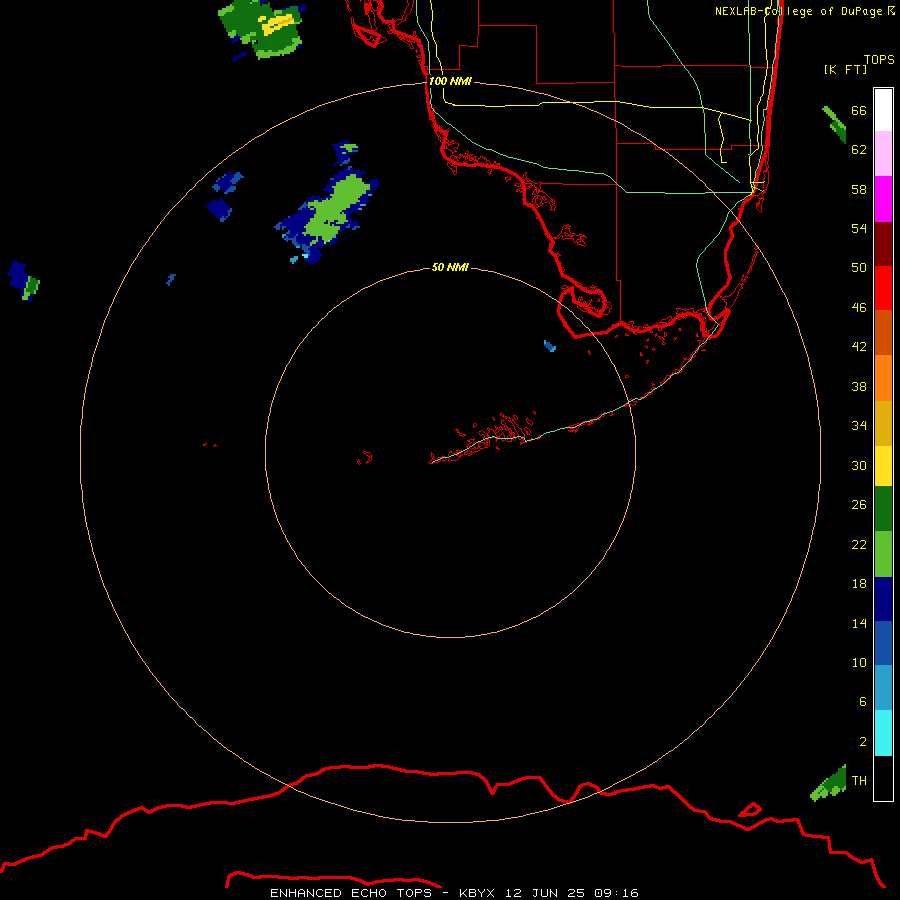Click the "[K FT]" units label
The width and height of the screenshot is (900, 900).
(x=845, y=69)
